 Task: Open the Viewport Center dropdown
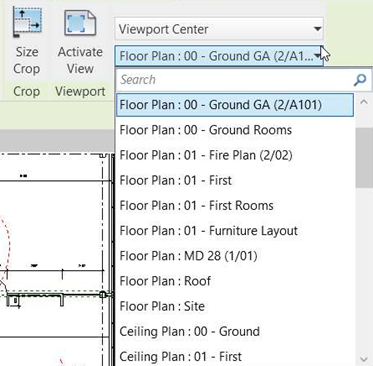tap(219, 29)
